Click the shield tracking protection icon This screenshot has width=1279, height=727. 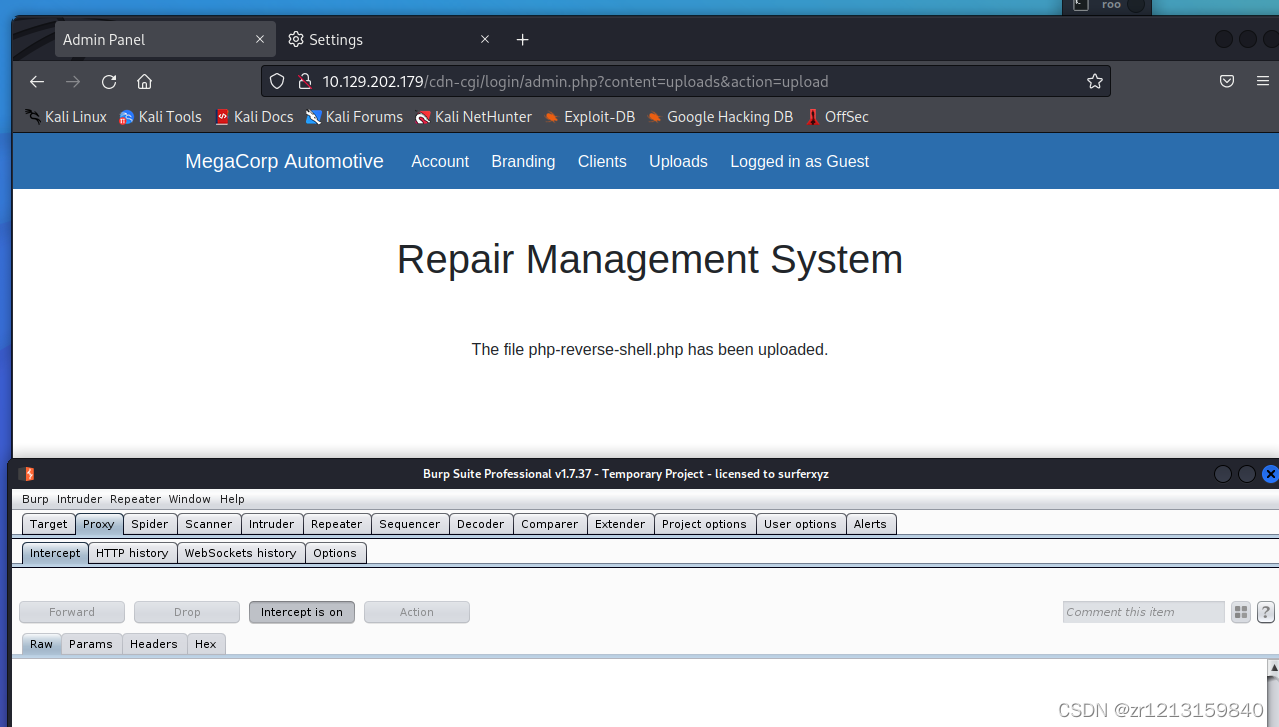pyautogui.click(x=278, y=82)
